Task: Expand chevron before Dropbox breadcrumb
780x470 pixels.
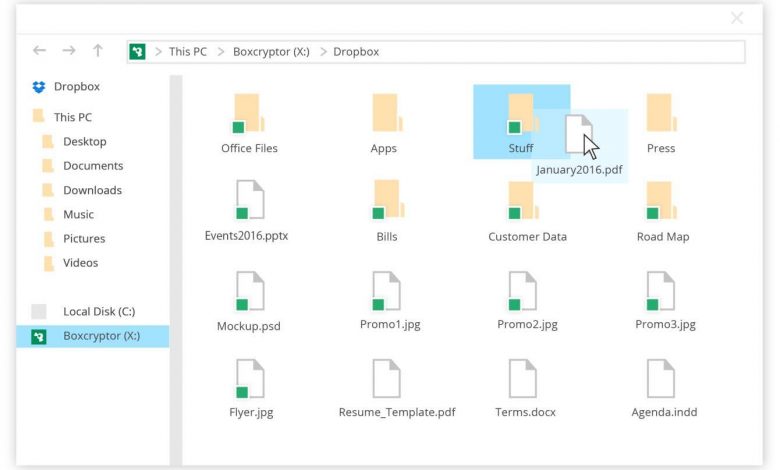Action: [x=323, y=52]
